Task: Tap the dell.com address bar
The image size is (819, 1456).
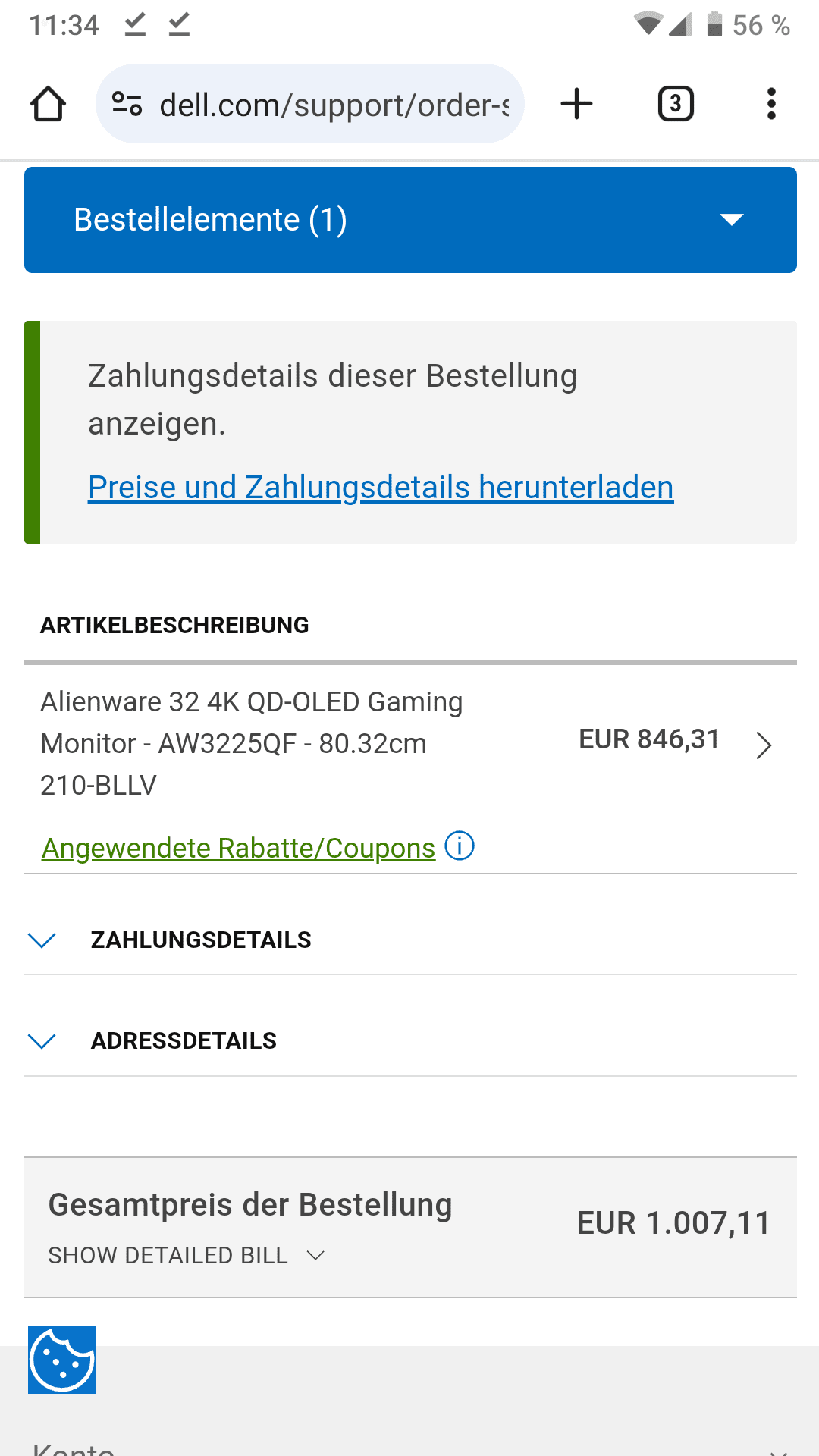Action: 310,104
